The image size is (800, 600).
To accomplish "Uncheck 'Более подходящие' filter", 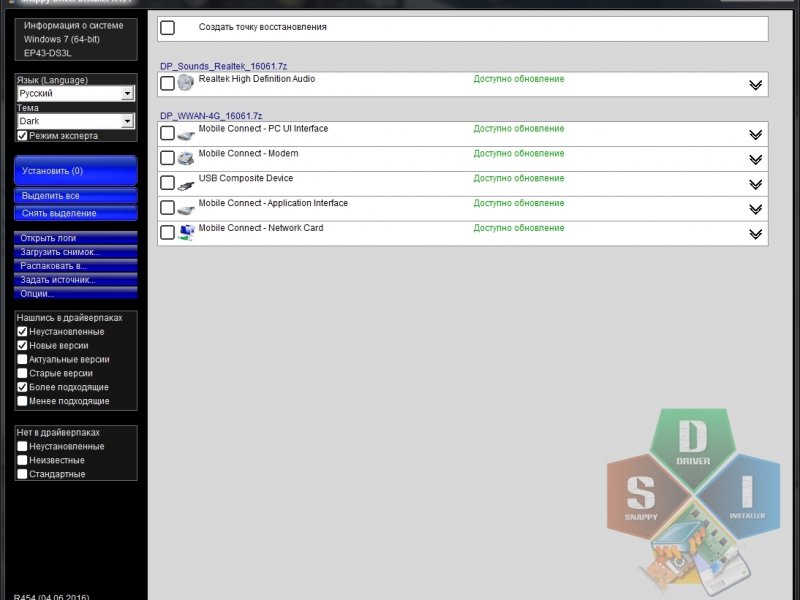I will coord(22,387).
